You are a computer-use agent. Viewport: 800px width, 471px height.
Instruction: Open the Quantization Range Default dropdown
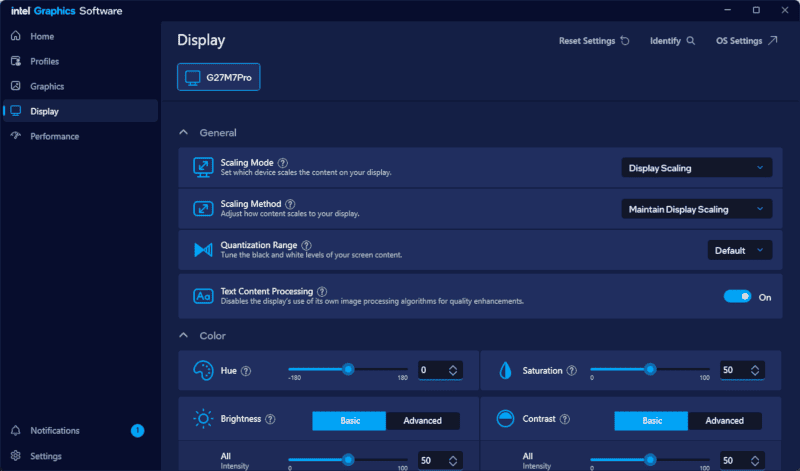coord(740,250)
